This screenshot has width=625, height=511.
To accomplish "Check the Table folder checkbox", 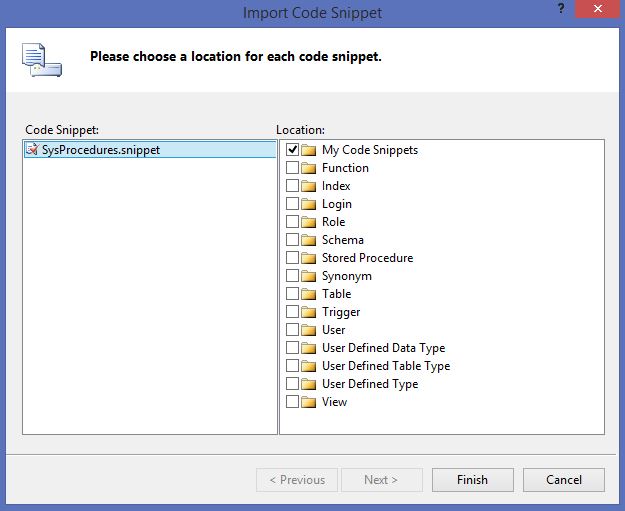I will [x=292, y=294].
